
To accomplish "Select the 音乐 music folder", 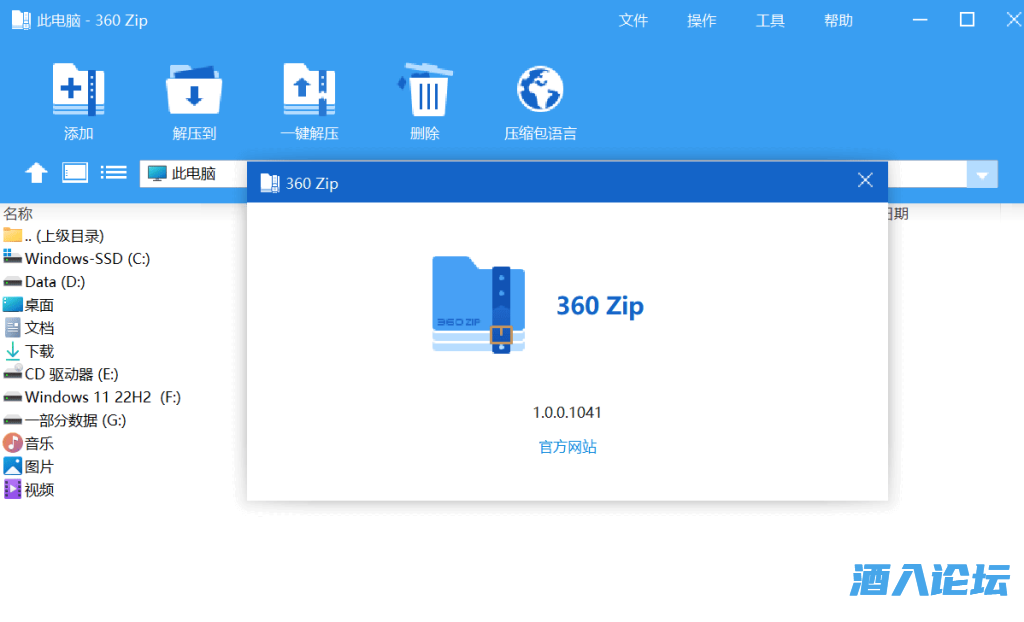I will click(x=39, y=443).
